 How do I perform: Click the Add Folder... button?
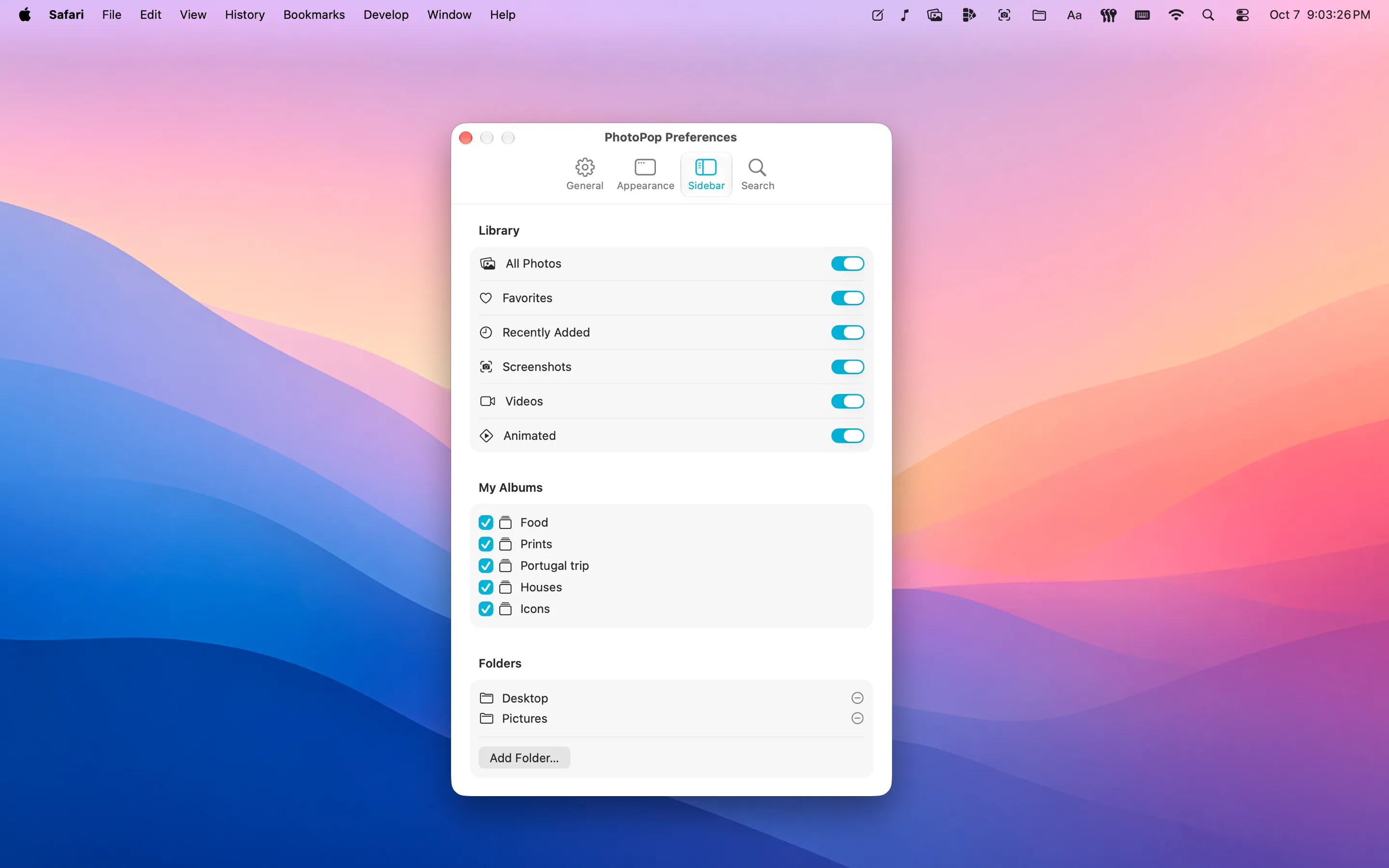pyautogui.click(x=524, y=758)
